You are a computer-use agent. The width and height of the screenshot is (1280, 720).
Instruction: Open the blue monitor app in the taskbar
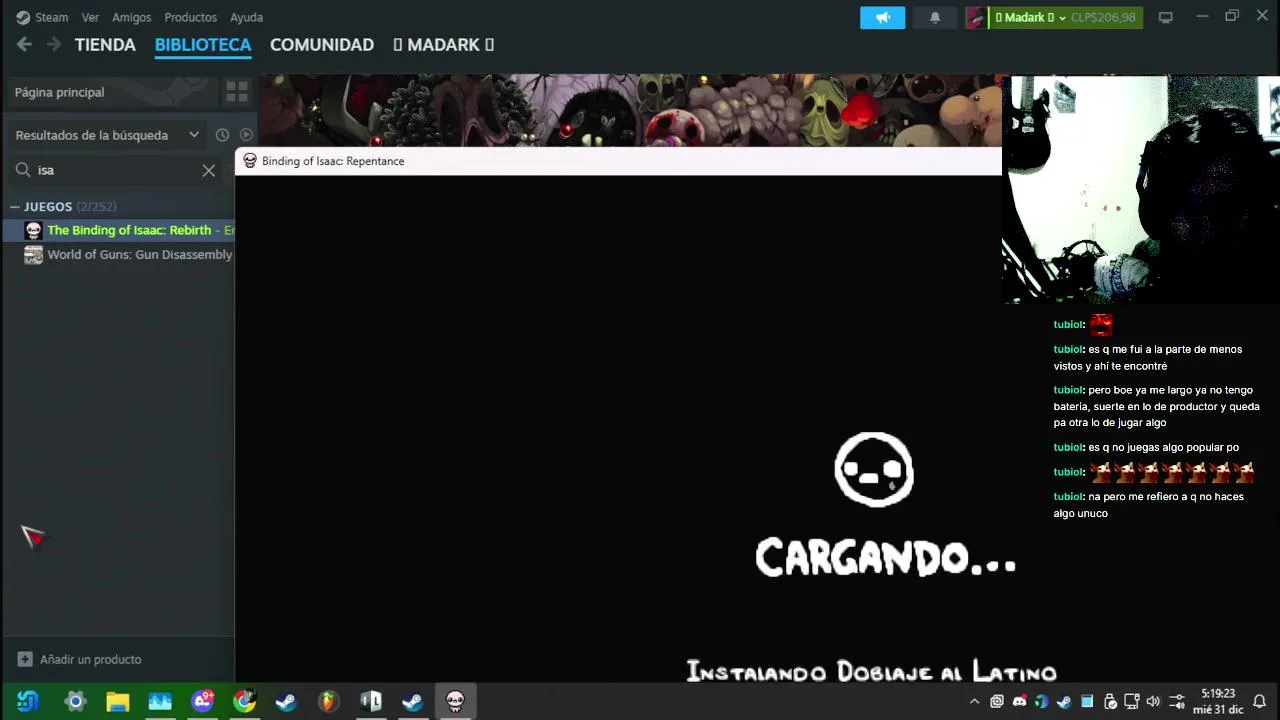pyautogui.click(x=160, y=701)
